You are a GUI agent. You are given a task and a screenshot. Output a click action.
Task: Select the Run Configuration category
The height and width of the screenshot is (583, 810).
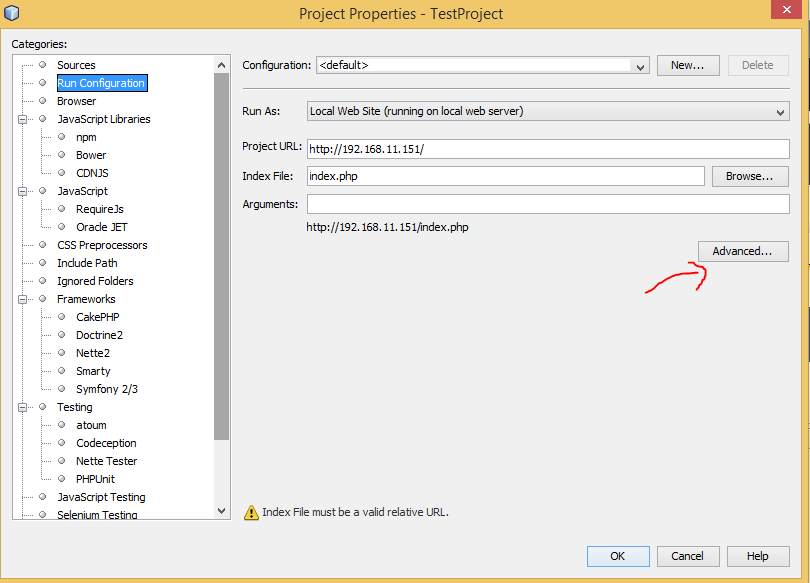click(102, 83)
